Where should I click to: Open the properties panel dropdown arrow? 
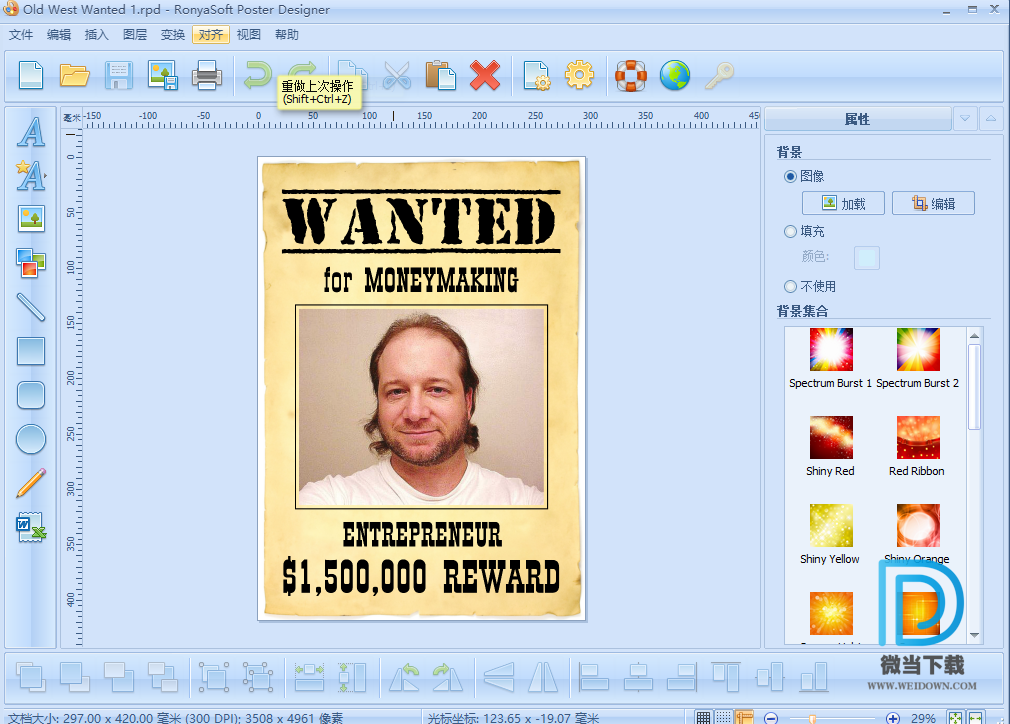tap(965, 119)
